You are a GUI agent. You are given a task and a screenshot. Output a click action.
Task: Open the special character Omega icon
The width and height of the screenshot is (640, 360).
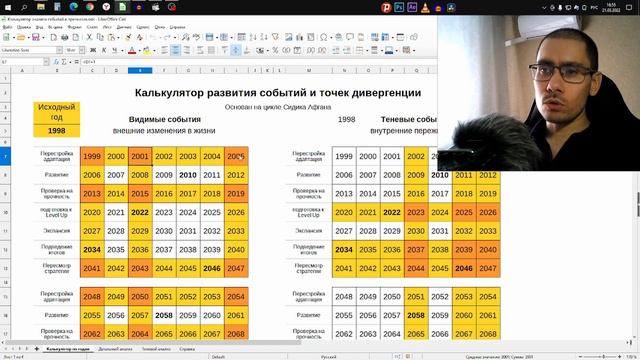click(x=323, y=38)
